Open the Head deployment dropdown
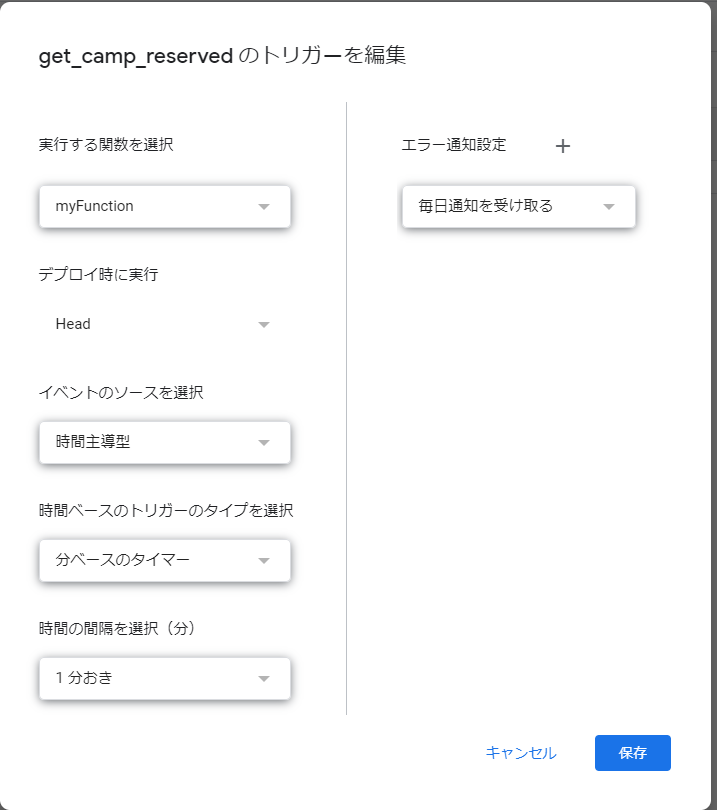The image size is (717, 810). tap(165, 324)
